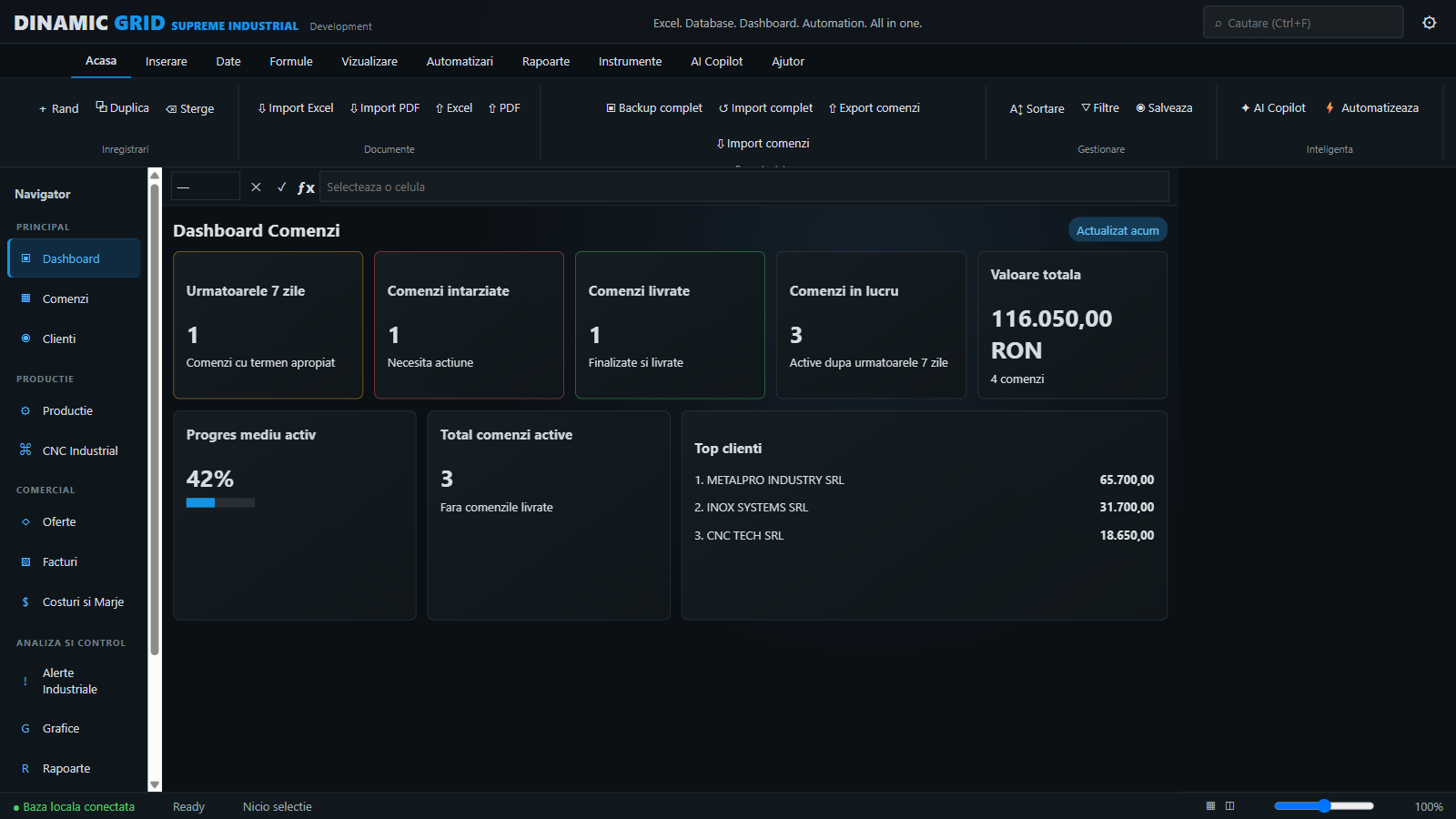Cancel formula with X icon

[256, 187]
